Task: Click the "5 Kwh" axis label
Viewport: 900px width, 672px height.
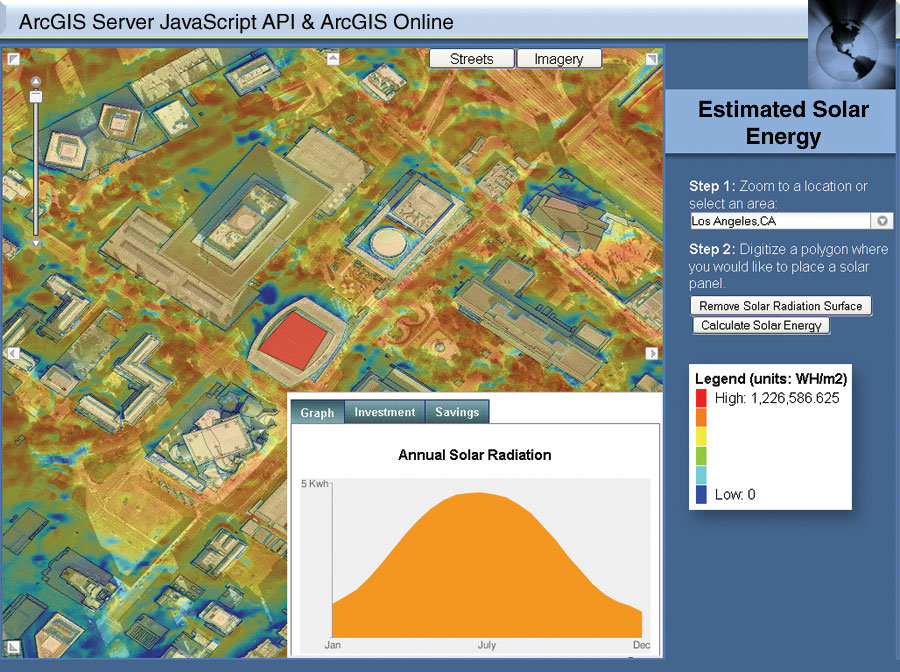Action: pyautogui.click(x=315, y=484)
